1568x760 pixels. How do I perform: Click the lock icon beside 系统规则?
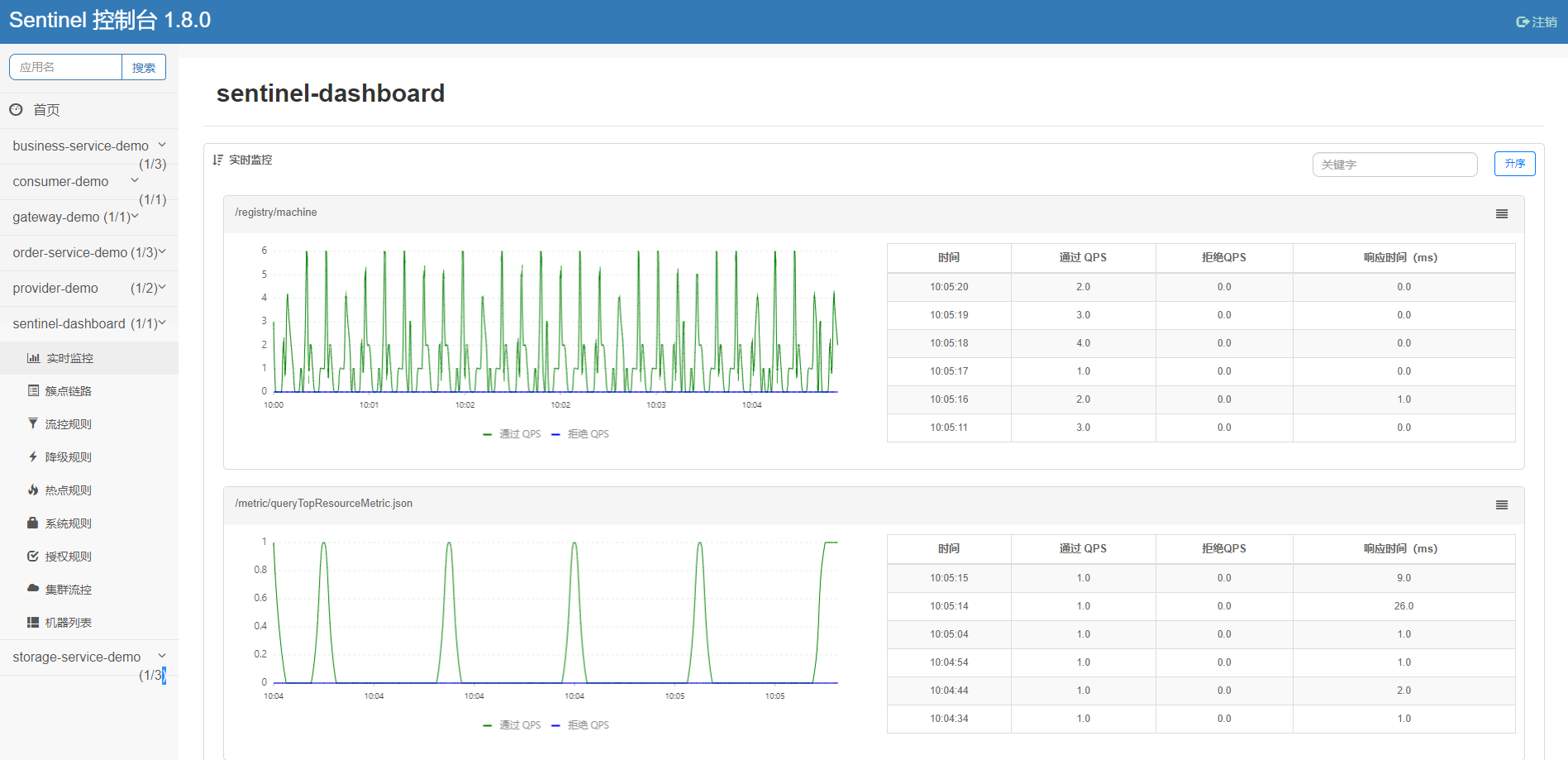point(33,523)
